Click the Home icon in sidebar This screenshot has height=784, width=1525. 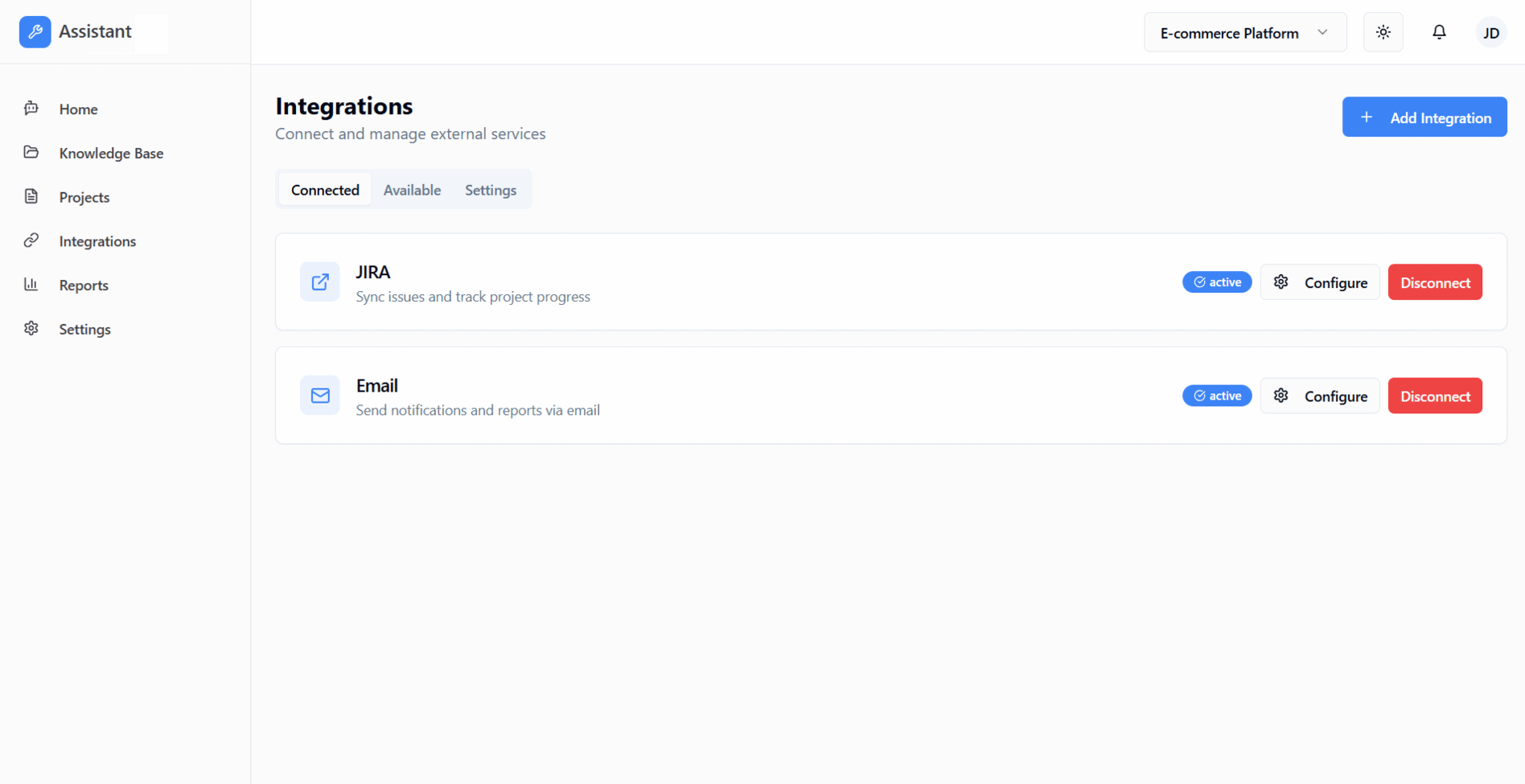coord(31,109)
